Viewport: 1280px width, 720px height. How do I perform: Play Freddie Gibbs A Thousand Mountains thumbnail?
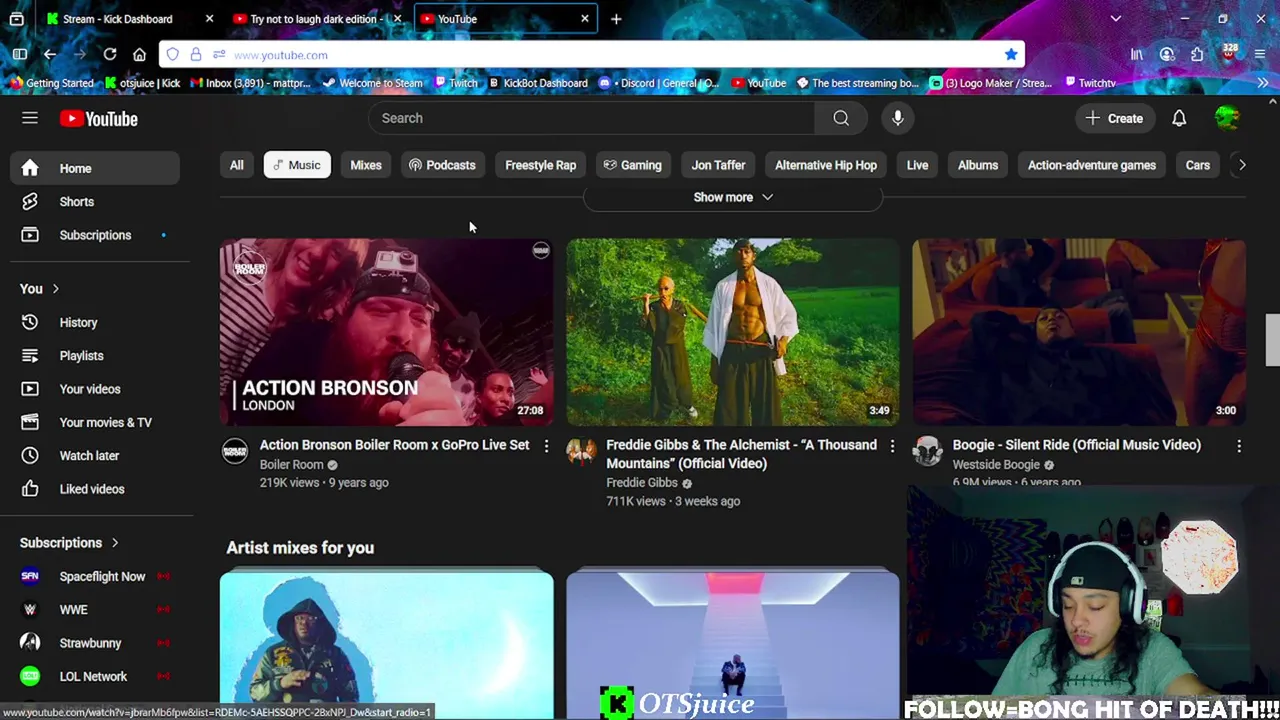(x=733, y=332)
